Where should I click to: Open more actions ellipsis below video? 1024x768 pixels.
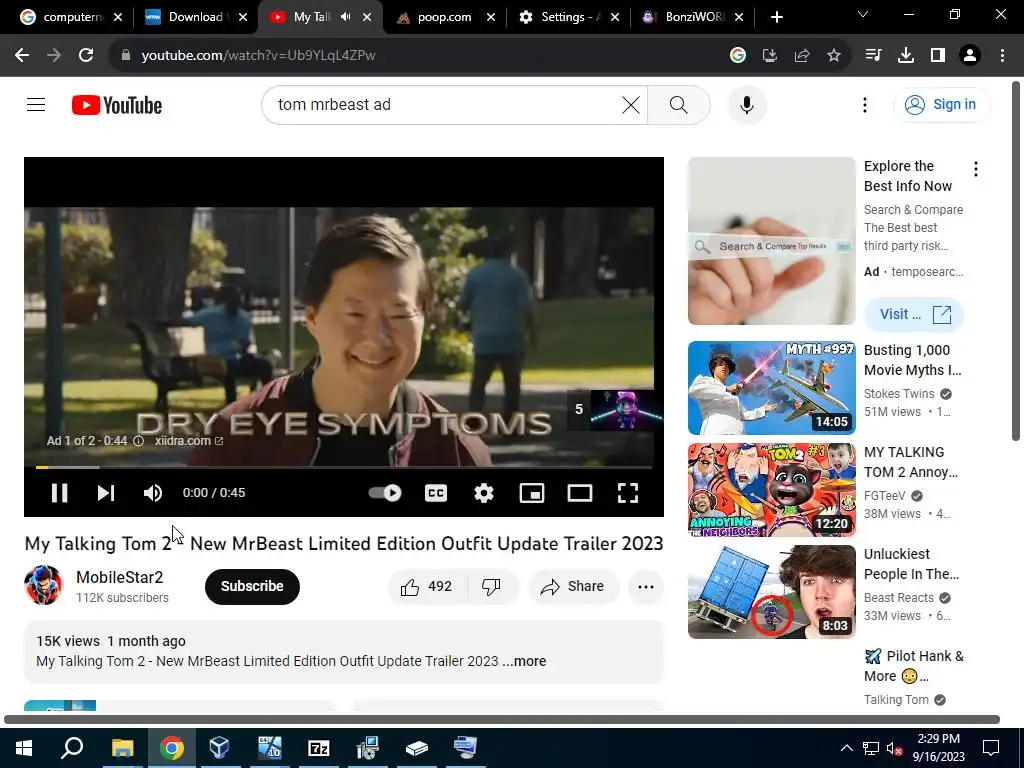click(646, 586)
